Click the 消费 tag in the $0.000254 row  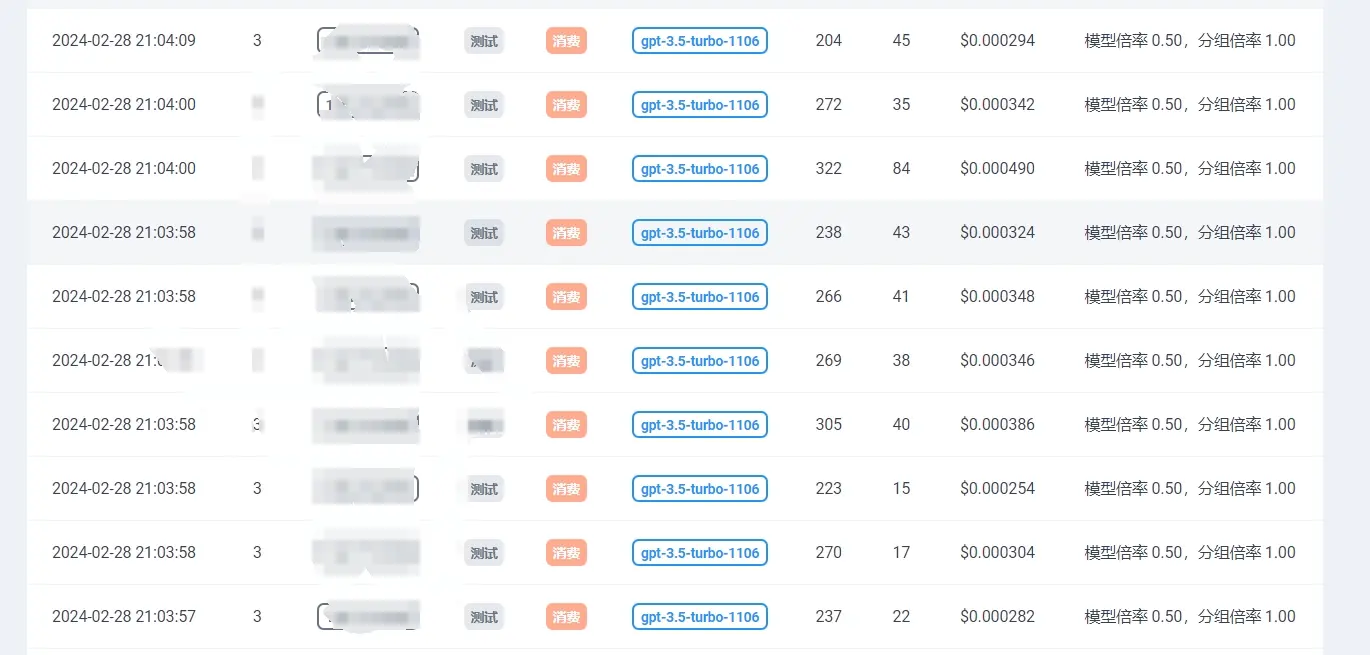tap(566, 489)
